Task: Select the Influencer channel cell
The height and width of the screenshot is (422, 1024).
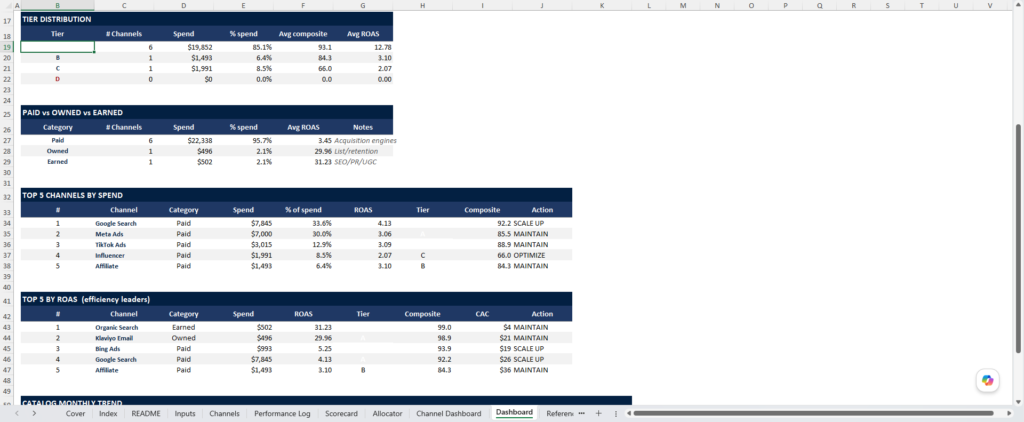Action: click(124, 255)
